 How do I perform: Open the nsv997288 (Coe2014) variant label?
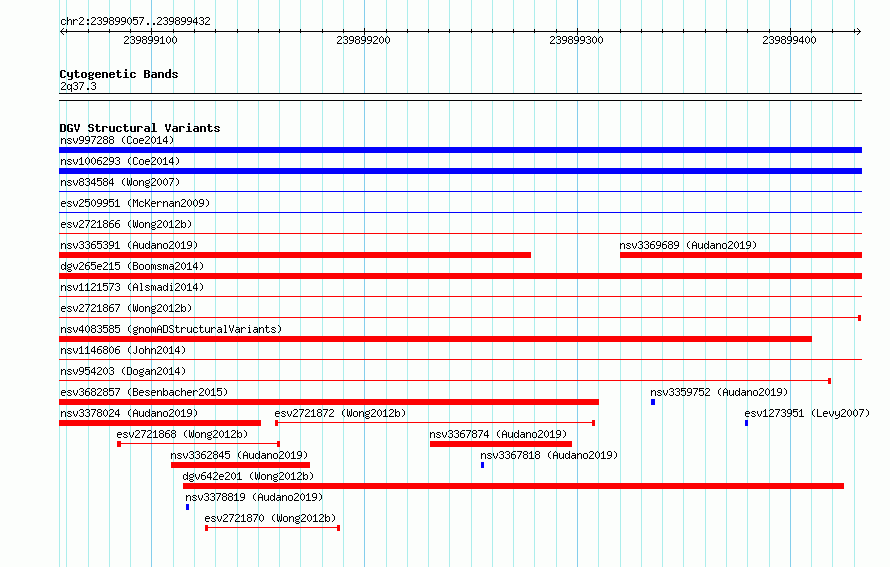click(117, 140)
